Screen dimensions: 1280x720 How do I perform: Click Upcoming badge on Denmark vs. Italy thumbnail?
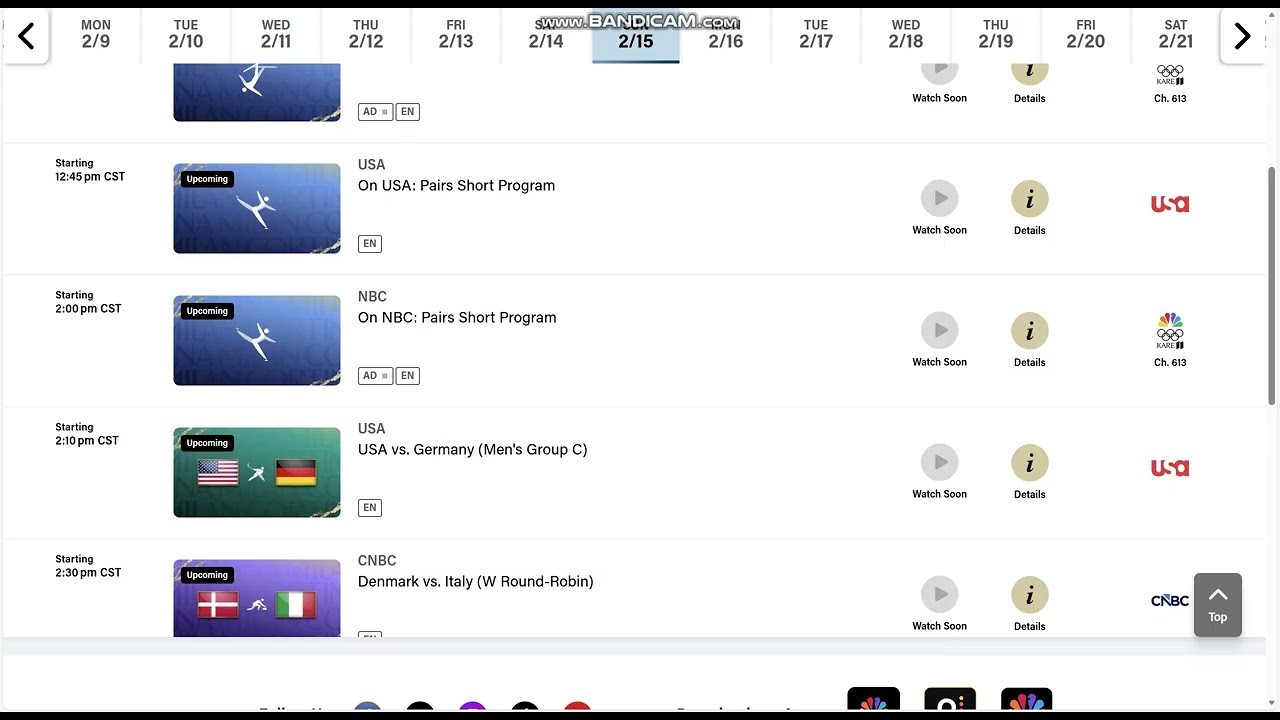point(207,575)
